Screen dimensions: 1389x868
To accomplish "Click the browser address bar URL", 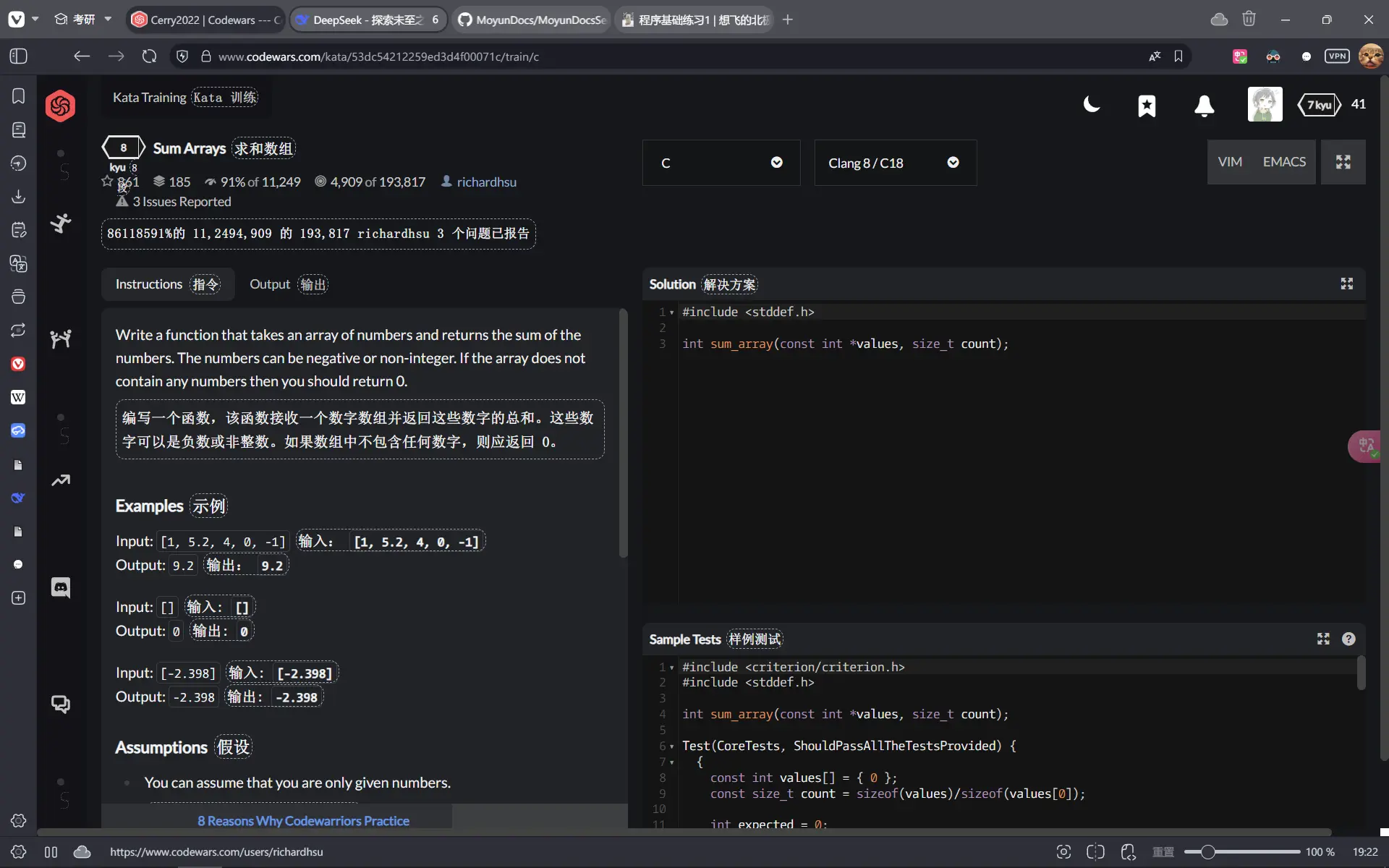I will [378, 56].
